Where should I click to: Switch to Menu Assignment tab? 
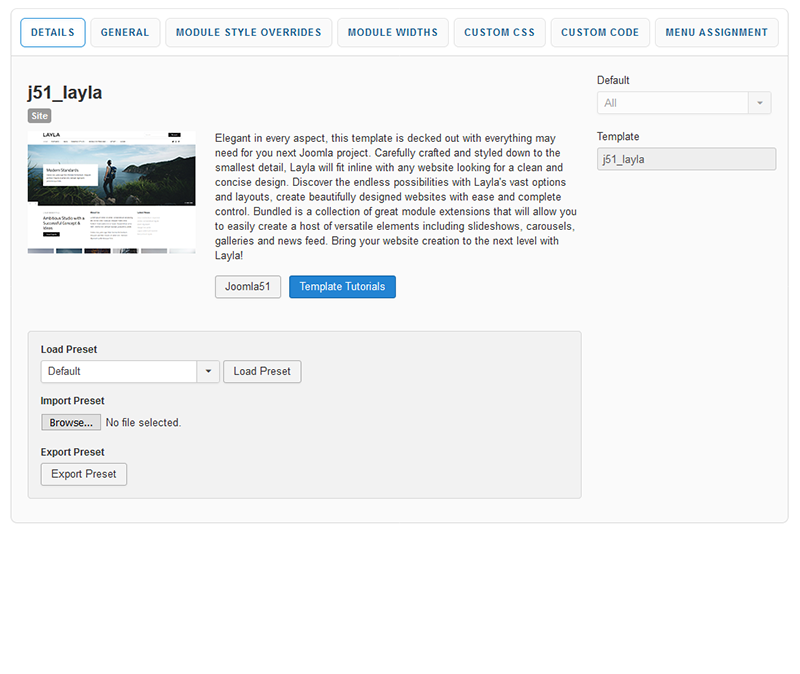coord(717,32)
